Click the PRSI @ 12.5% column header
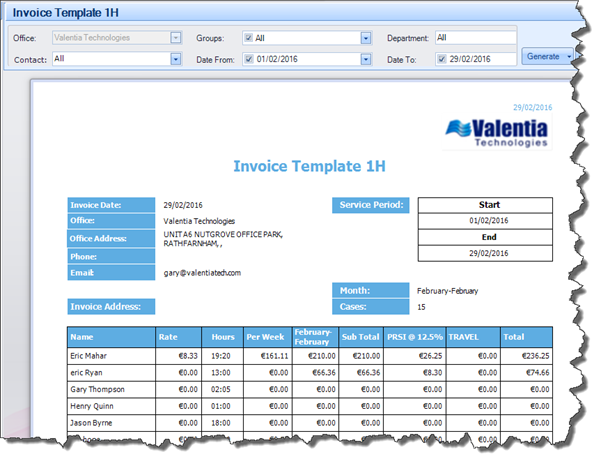Viewport: 601px width, 464px height. 415,337
